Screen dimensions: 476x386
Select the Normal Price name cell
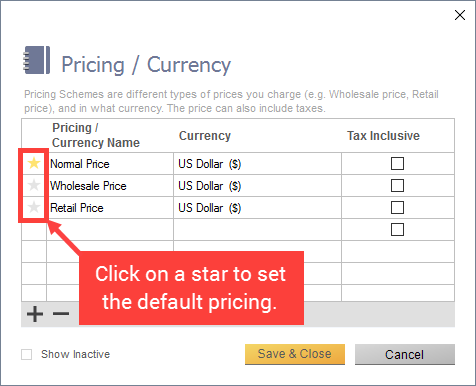[x=110, y=164]
